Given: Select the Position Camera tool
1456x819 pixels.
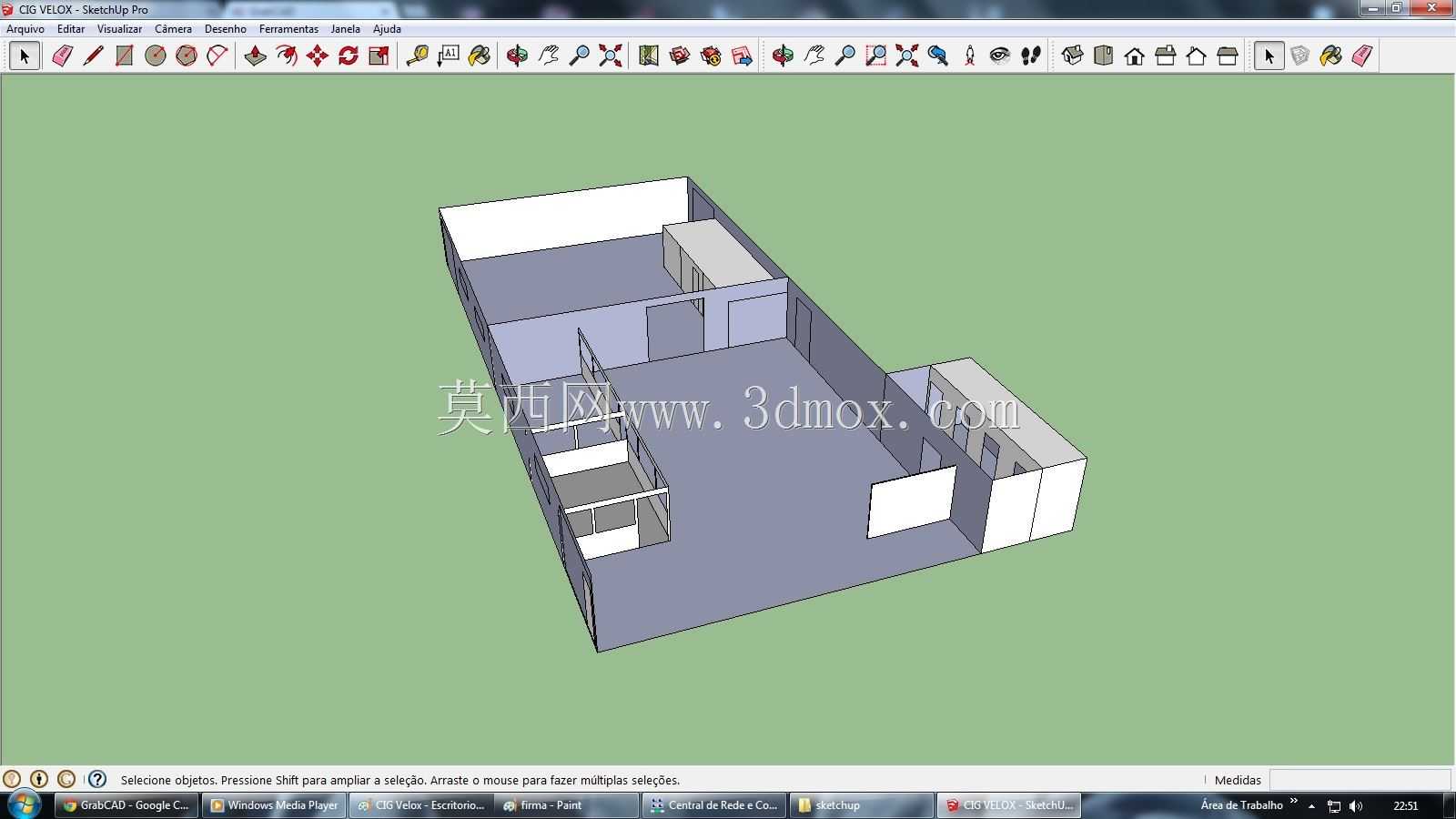Looking at the screenshot, I should pos(969,56).
